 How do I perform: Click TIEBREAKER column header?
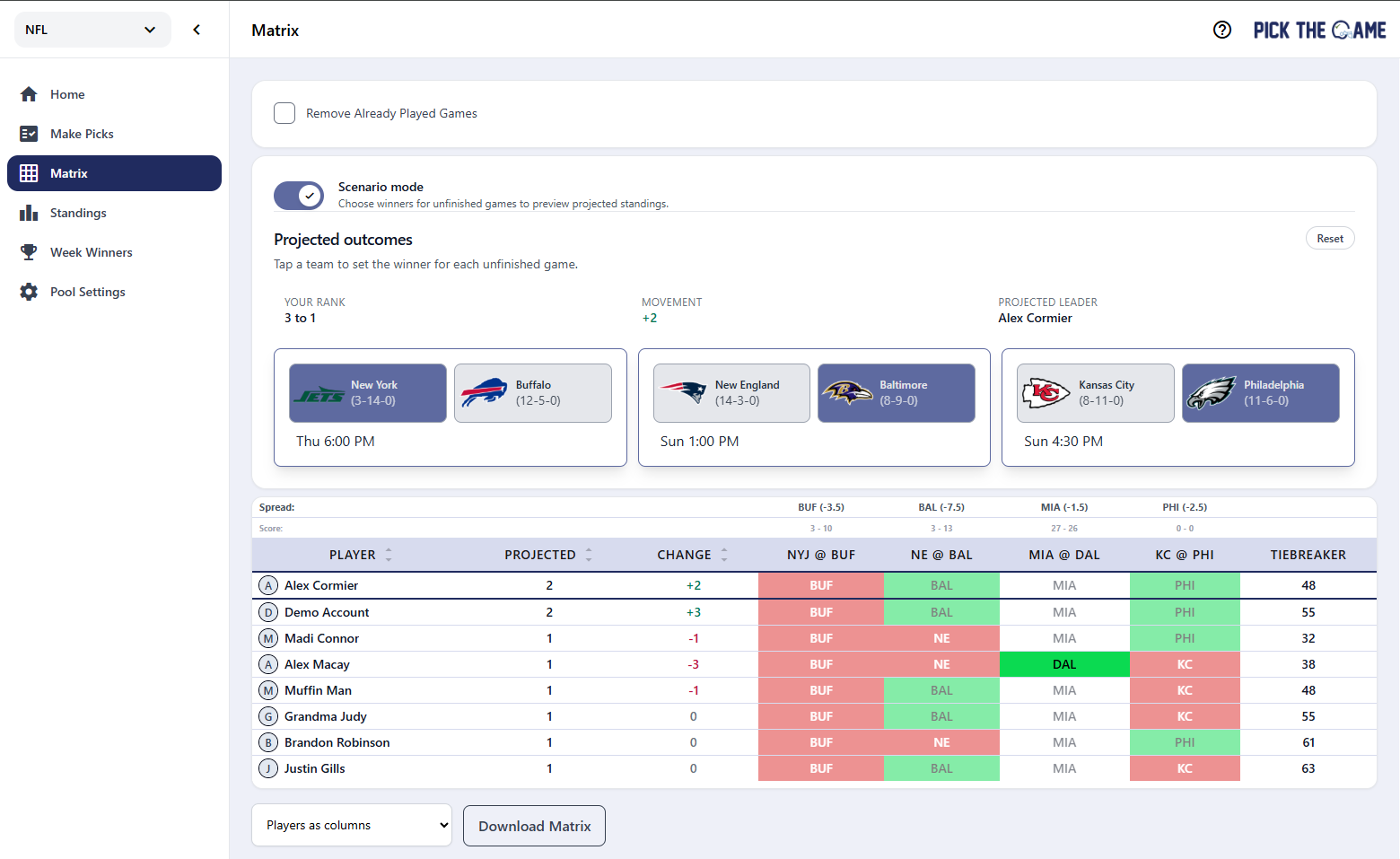click(1308, 555)
